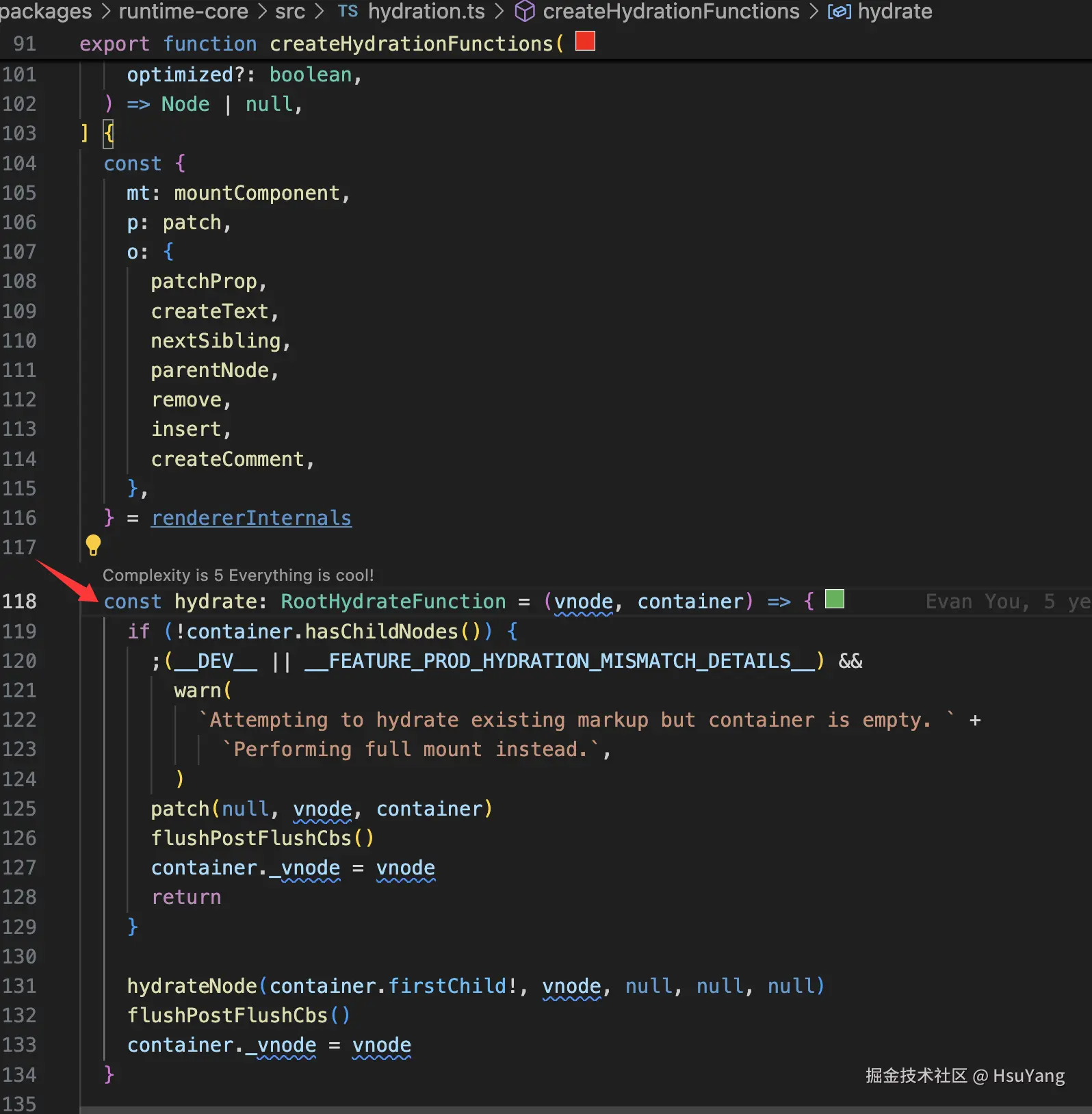Click the cube icon before createHydrationFunctions
Screen dimensions: 1092x1114
[524, 12]
